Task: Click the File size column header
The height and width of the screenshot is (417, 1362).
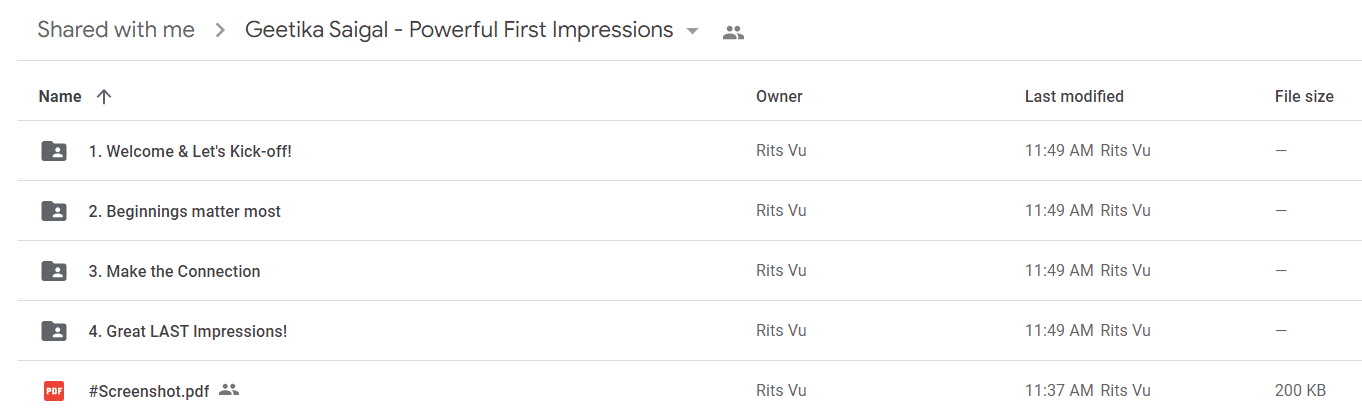Action: (1304, 97)
